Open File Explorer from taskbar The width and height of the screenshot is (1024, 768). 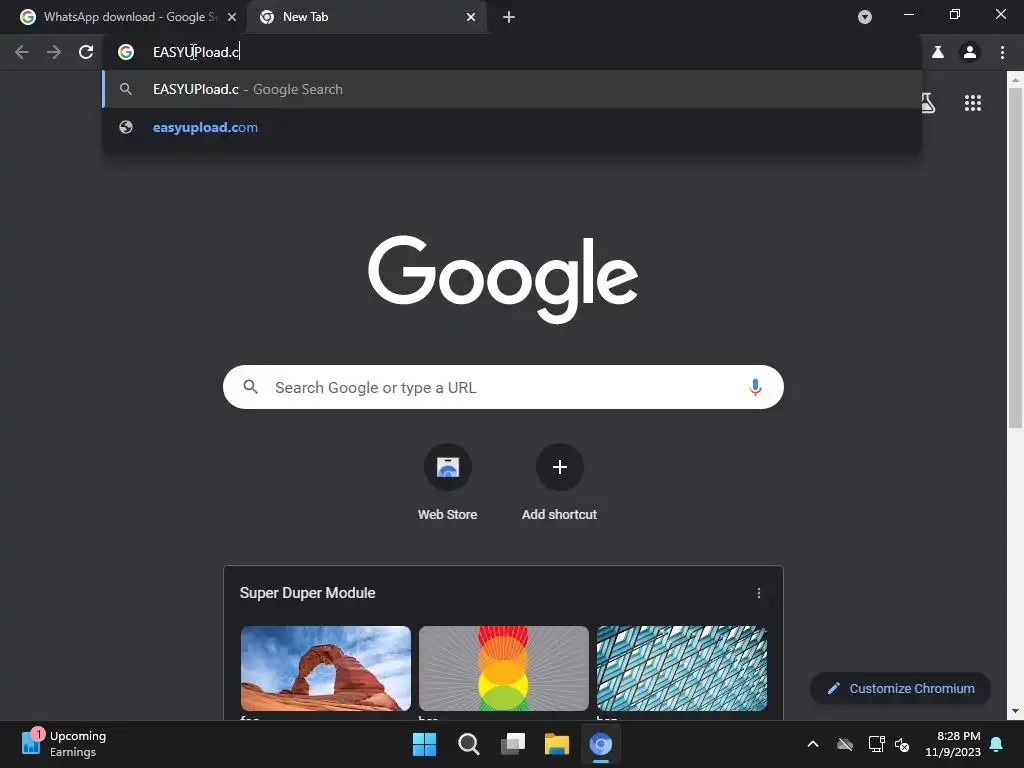(x=557, y=744)
